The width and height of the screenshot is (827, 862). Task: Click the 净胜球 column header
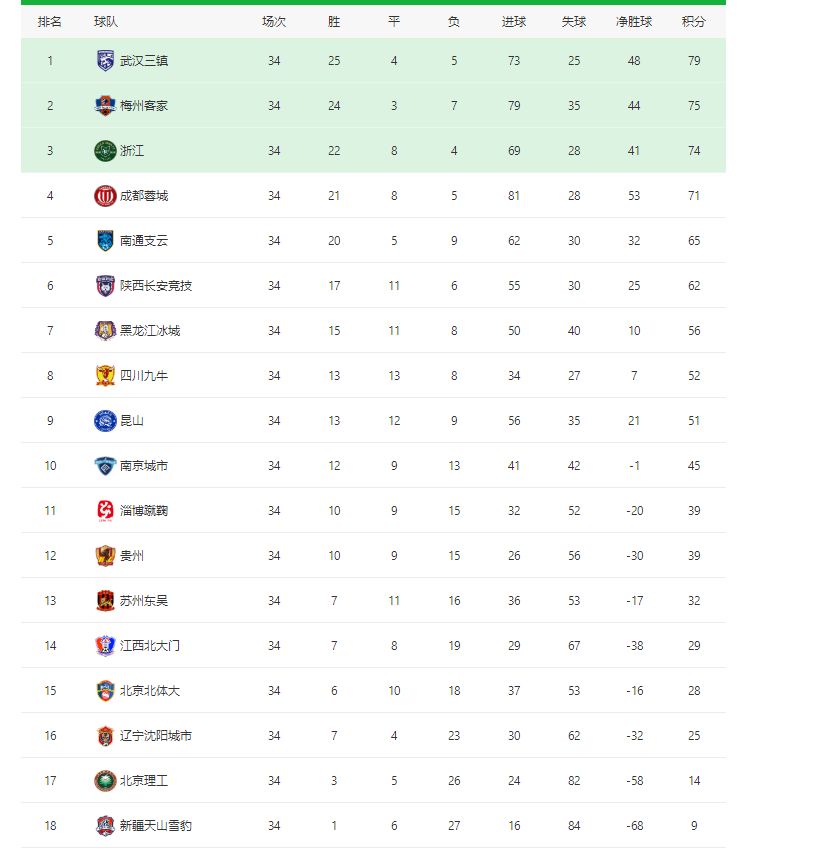pyautogui.click(x=634, y=22)
